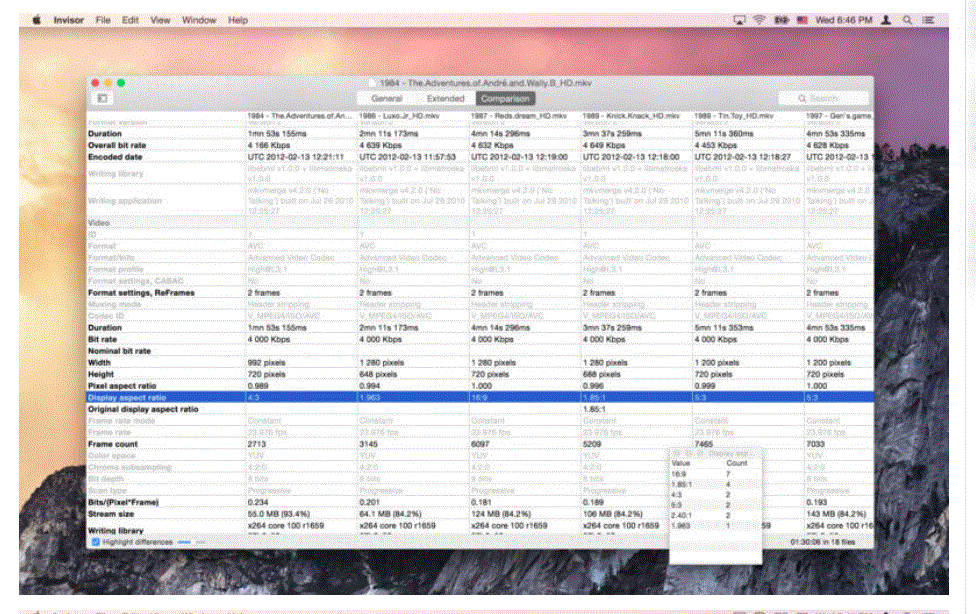Select the 2.40:1 row in value popup

716,516
